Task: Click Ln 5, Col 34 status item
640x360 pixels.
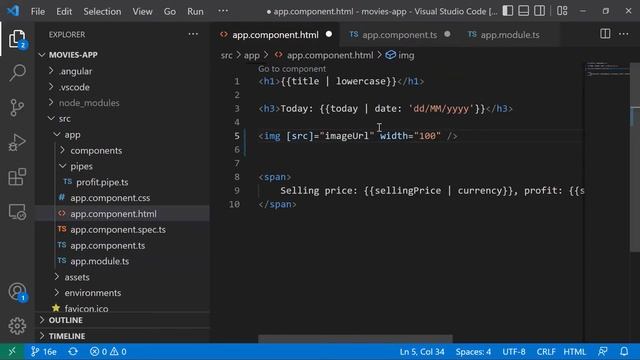Action: coord(422,351)
